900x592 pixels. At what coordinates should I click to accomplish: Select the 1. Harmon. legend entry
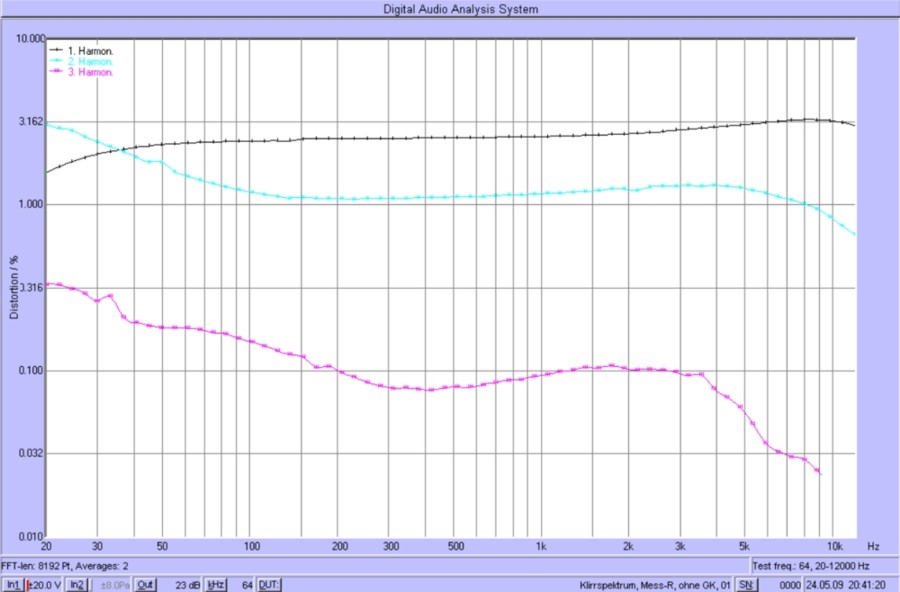tap(90, 49)
